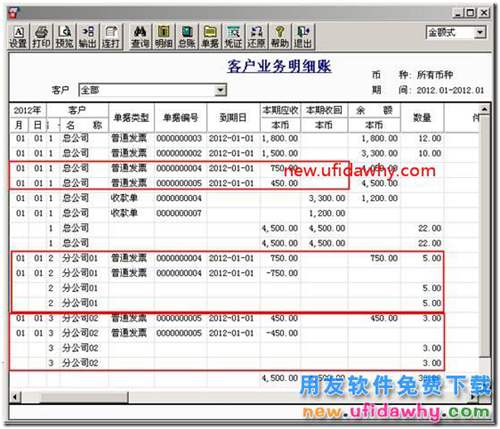Click the 单据编号 column header
Viewport: 500px width, 429px height.
tap(180, 118)
